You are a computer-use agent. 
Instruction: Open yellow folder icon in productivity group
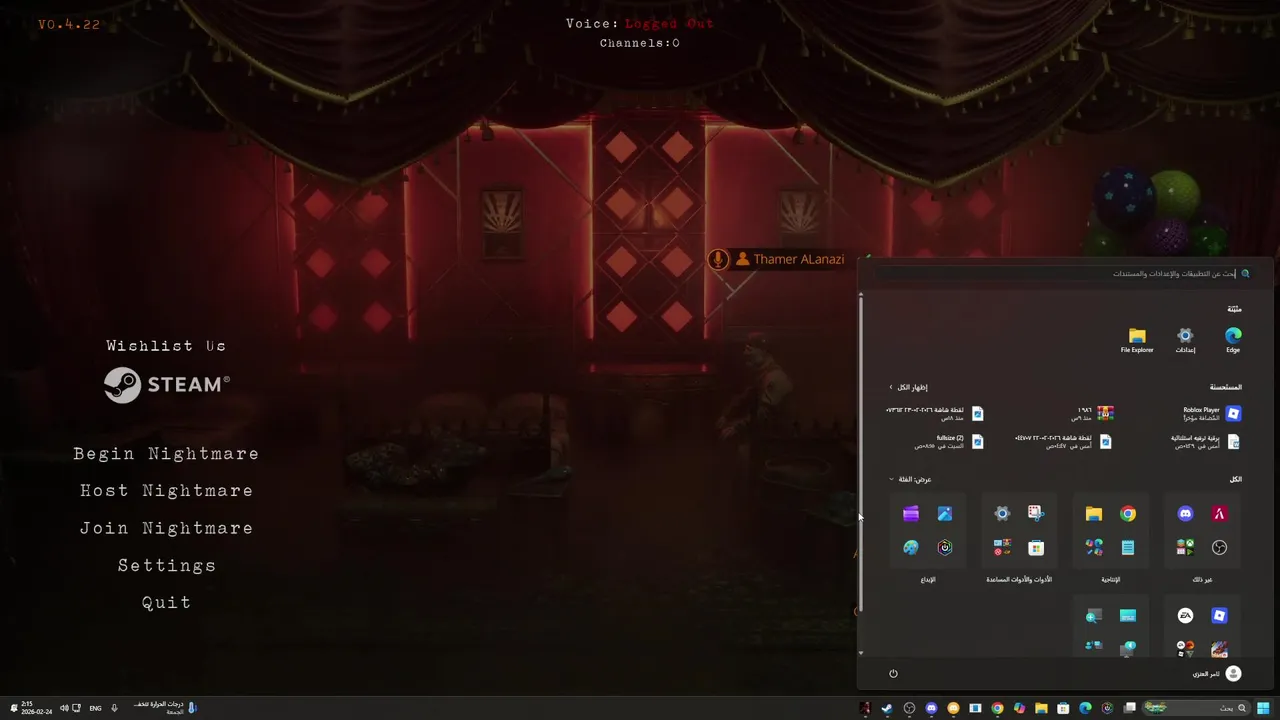[1094, 514]
